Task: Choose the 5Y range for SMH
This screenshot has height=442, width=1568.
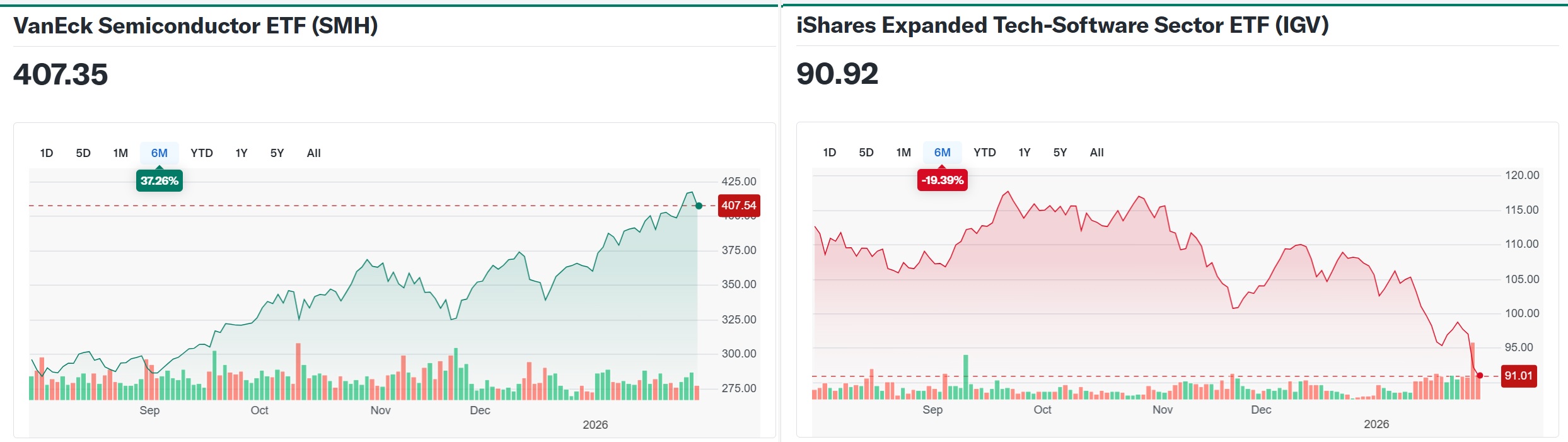Action: [277, 153]
